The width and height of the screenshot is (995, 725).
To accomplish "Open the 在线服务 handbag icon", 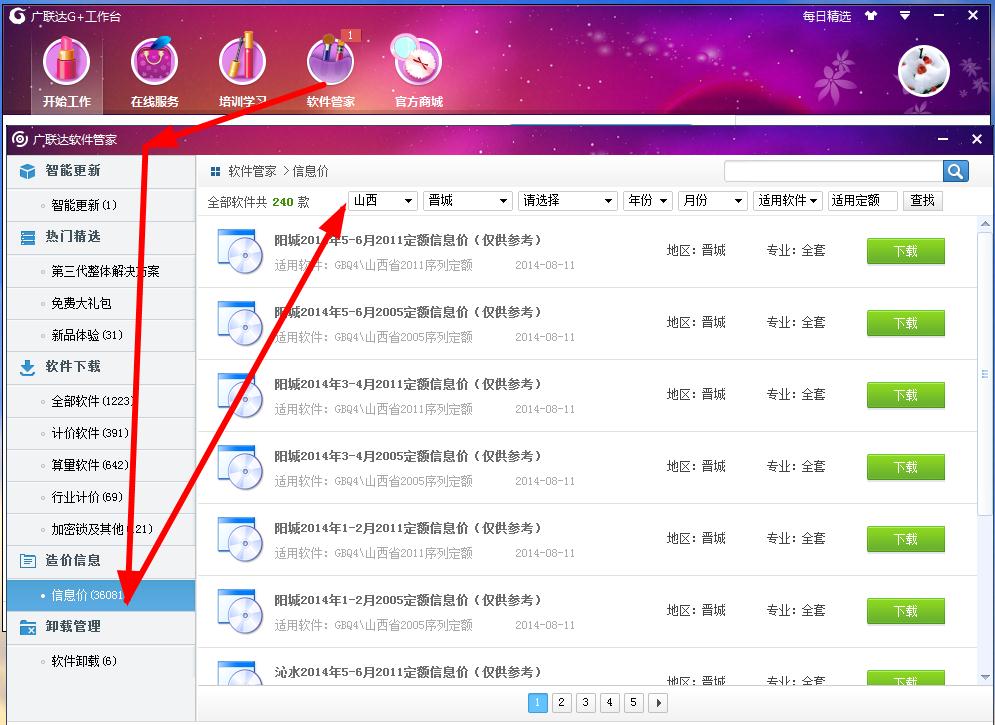I will click(x=154, y=62).
